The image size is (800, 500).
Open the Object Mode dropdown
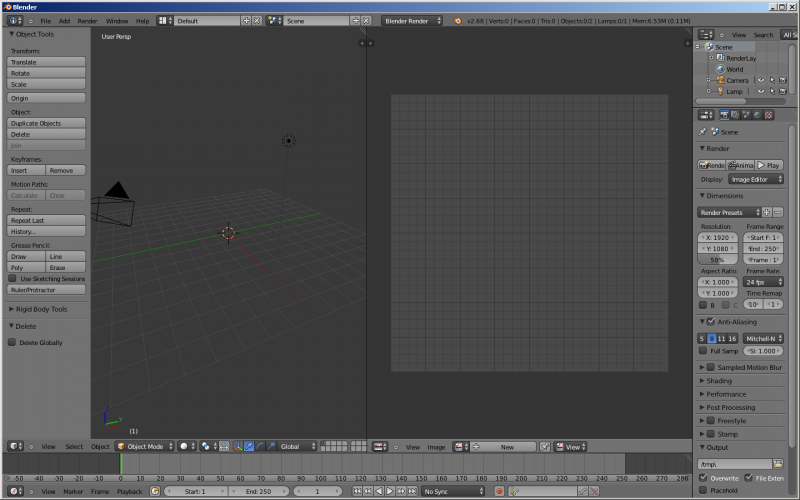pos(145,446)
